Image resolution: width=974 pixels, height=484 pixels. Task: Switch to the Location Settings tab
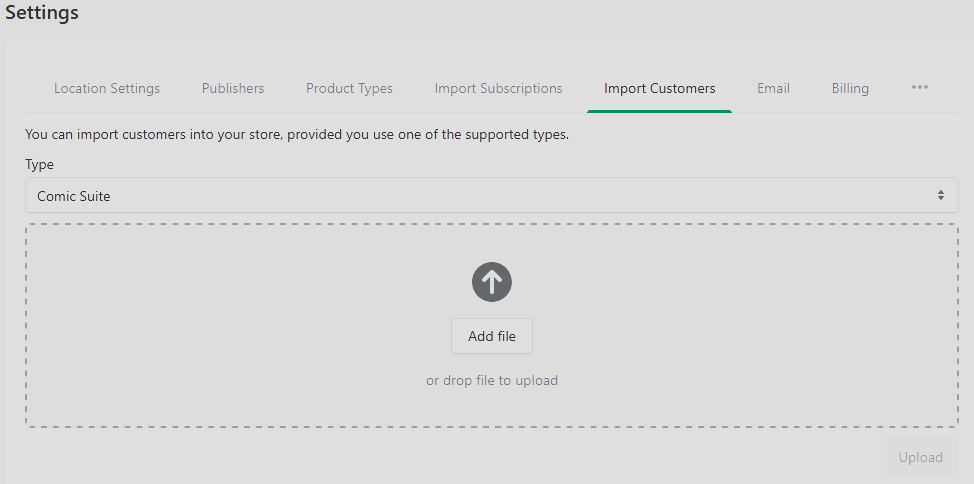(107, 88)
